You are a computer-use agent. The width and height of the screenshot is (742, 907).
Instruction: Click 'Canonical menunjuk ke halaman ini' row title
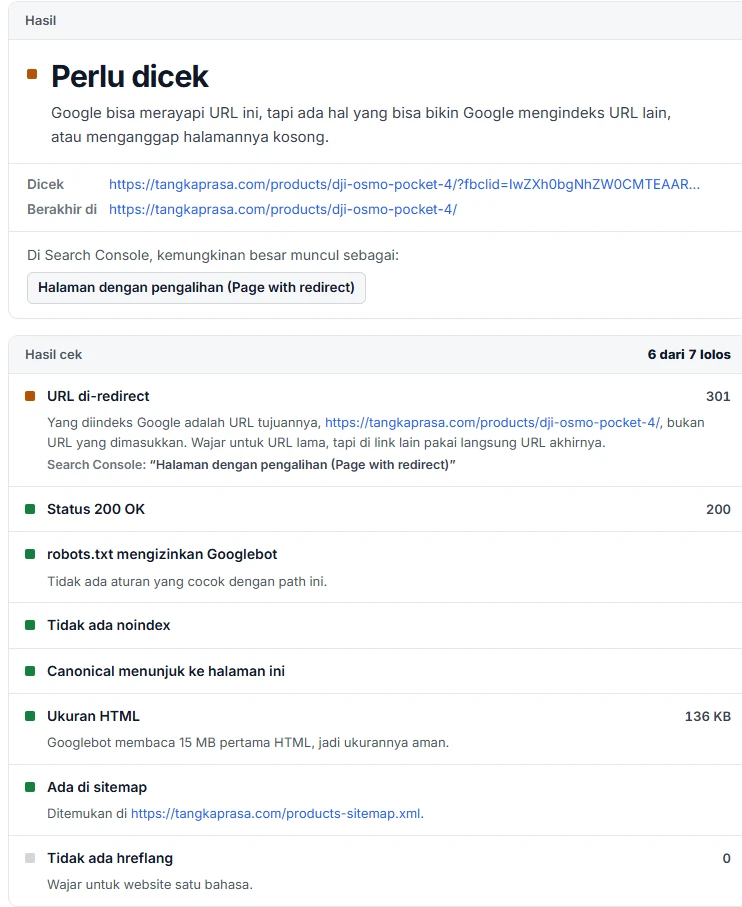point(166,671)
